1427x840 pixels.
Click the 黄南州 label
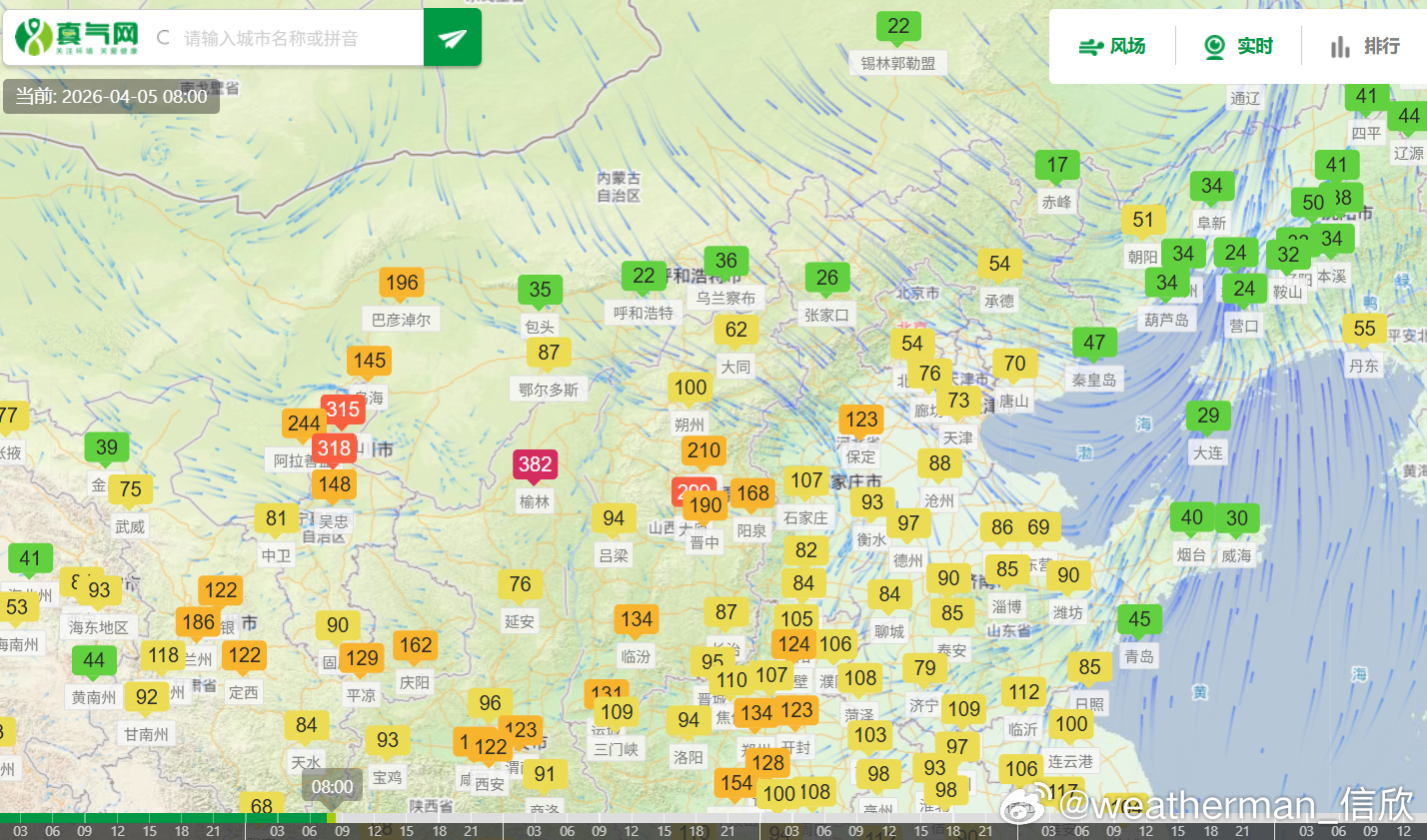click(94, 697)
